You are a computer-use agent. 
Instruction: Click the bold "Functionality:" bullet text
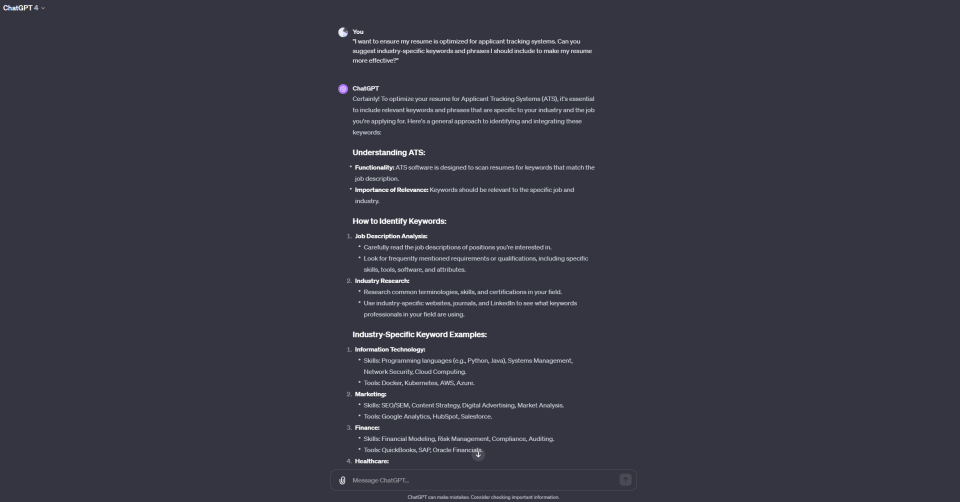(x=374, y=168)
